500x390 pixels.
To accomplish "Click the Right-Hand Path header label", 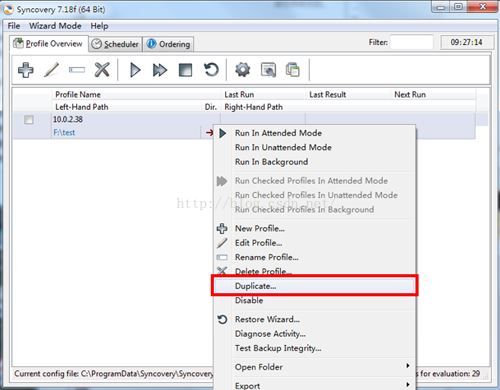I will tap(253, 107).
